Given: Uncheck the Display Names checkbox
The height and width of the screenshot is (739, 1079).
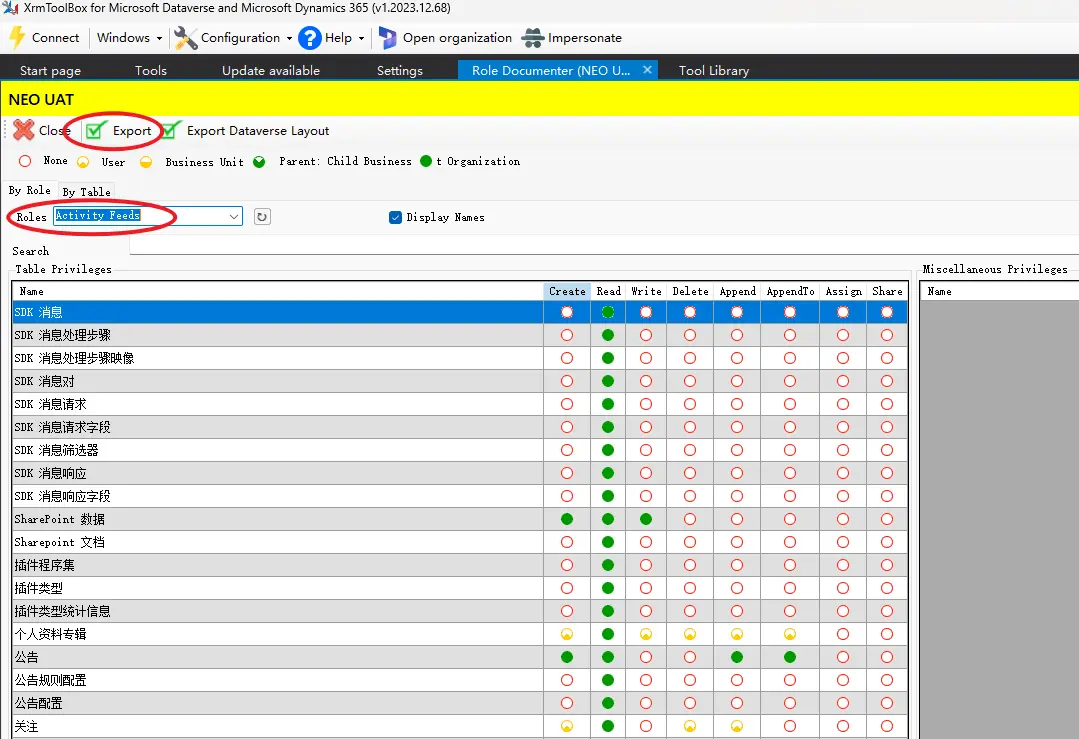Looking at the screenshot, I should click(395, 217).
